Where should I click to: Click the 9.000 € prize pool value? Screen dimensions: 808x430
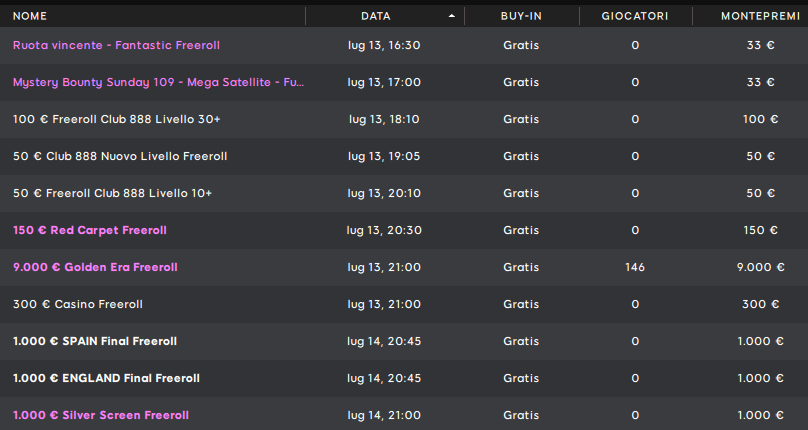click(761, 268)
